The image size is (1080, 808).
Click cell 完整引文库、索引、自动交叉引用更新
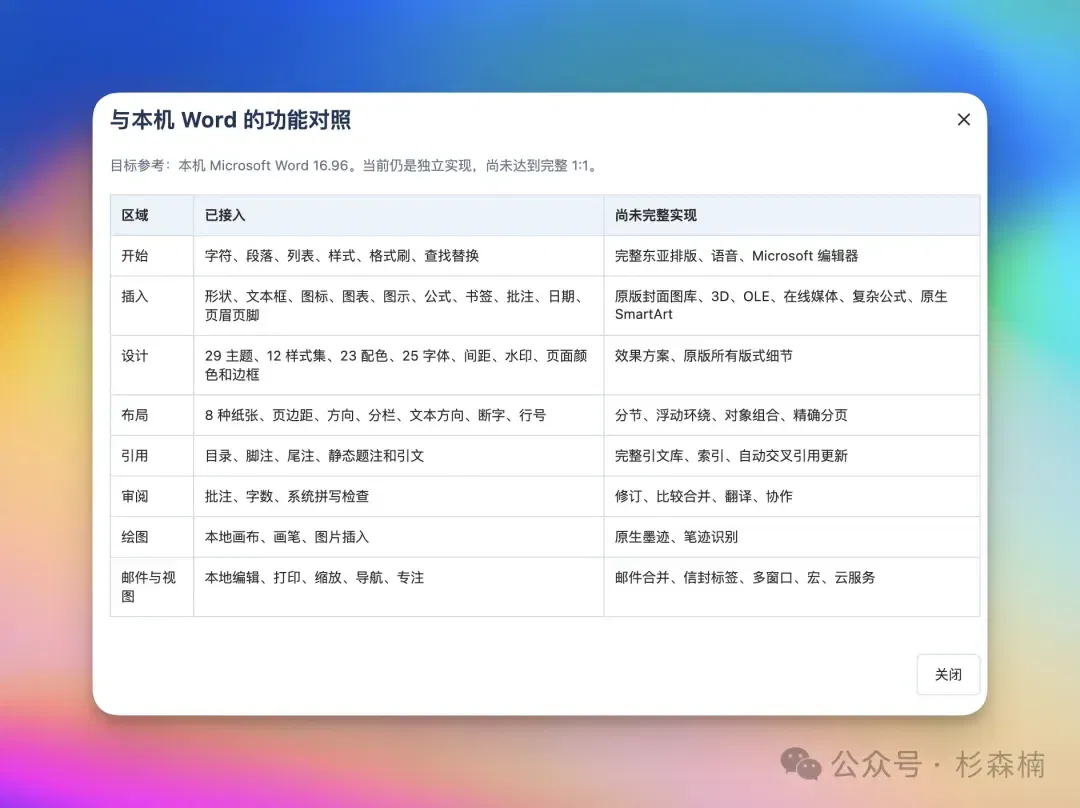pos(792,456)
